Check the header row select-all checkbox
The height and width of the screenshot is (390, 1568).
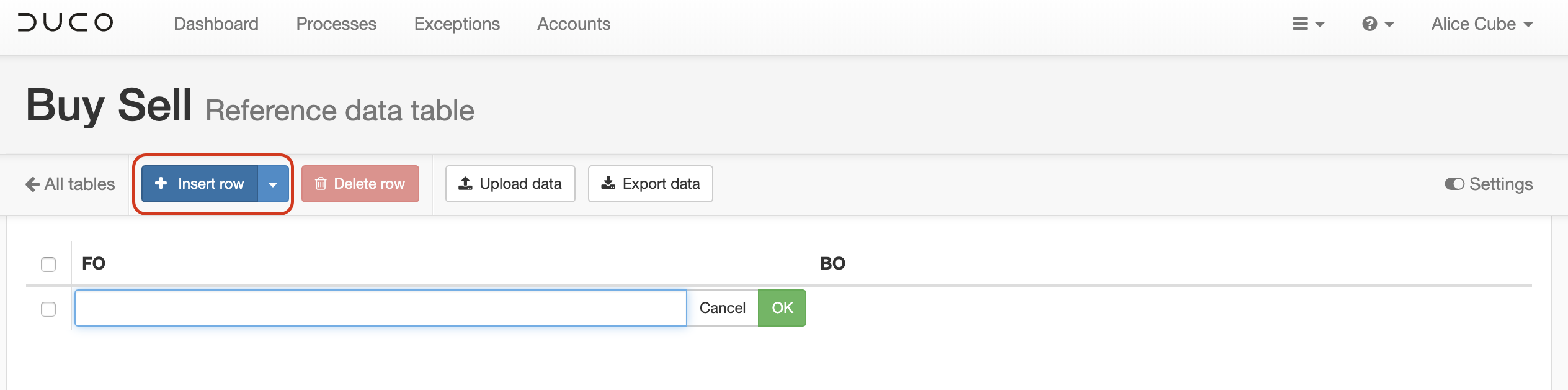(48, 265)
